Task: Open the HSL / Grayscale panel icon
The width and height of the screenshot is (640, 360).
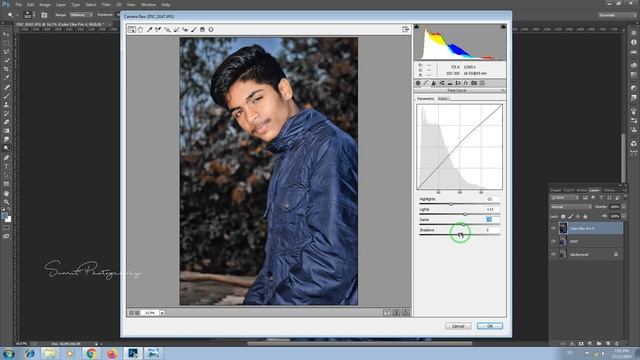Action: click(x=442, y=83)
